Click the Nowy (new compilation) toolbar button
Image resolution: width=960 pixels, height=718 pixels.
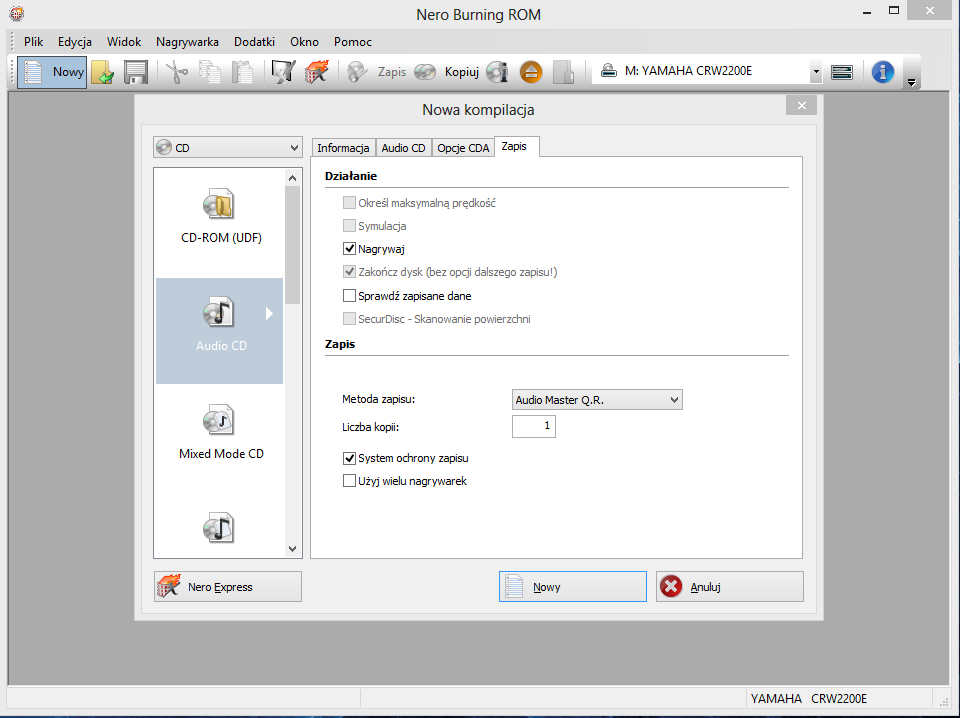click(52, 72)
